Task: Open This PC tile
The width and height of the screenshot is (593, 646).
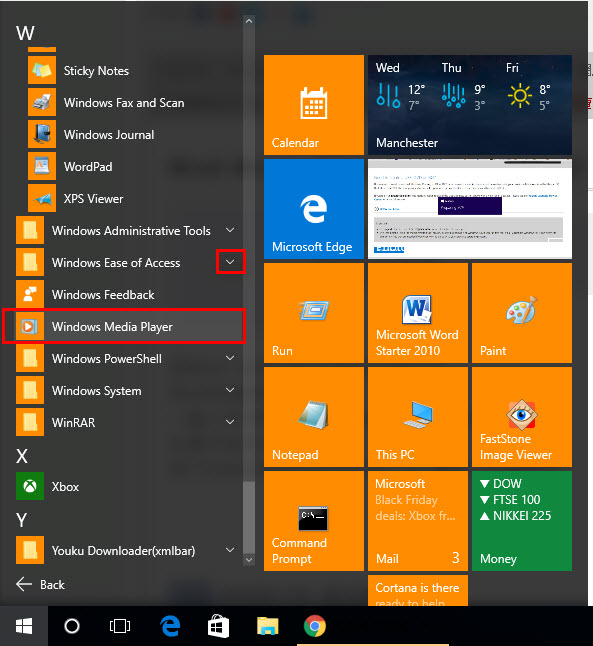Action: point(418,417)
